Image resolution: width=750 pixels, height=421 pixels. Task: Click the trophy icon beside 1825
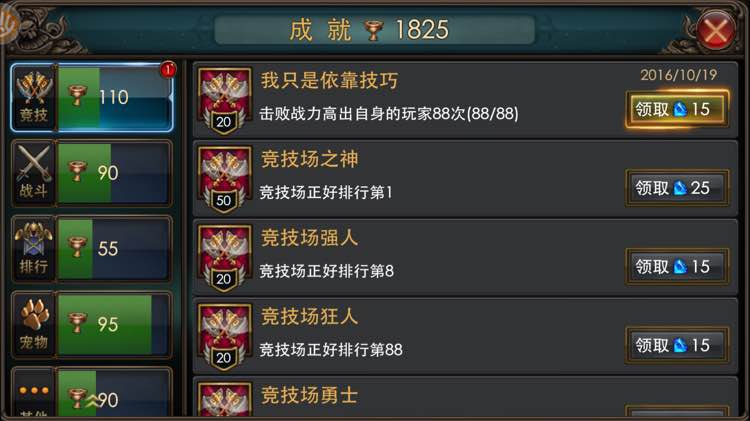(374, 30)
